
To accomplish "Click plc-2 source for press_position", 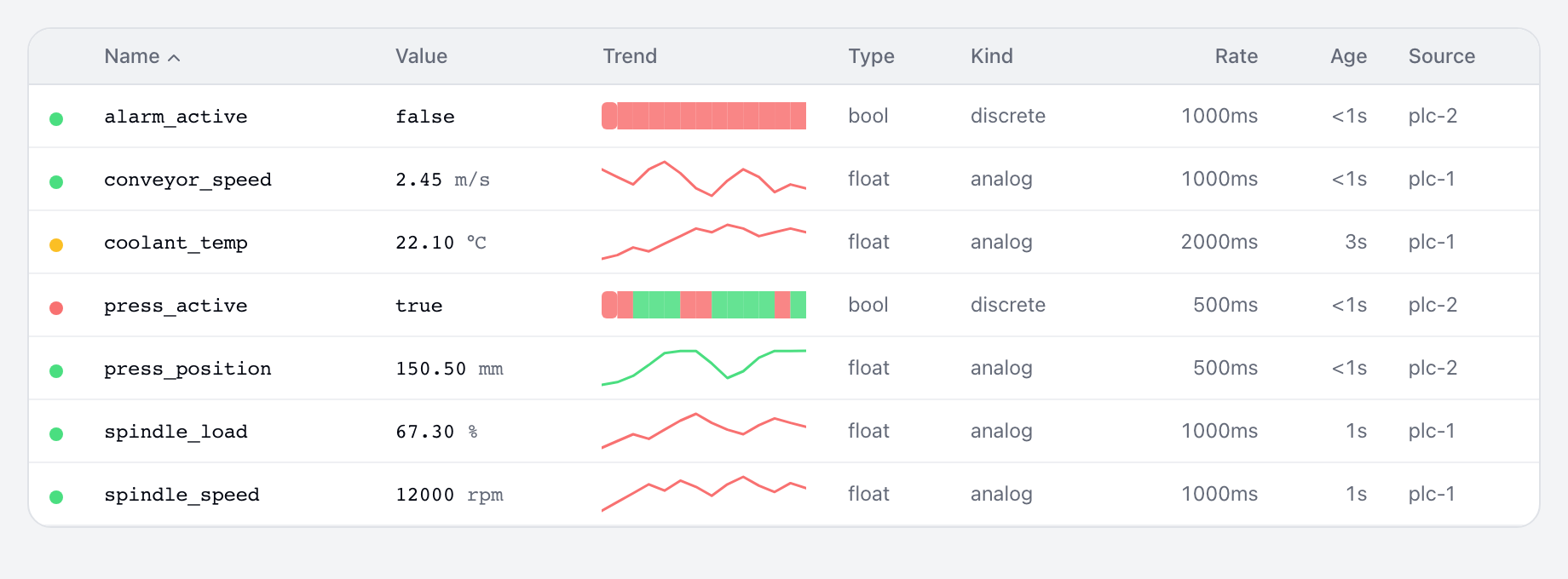I will [x=1433, y=368].
